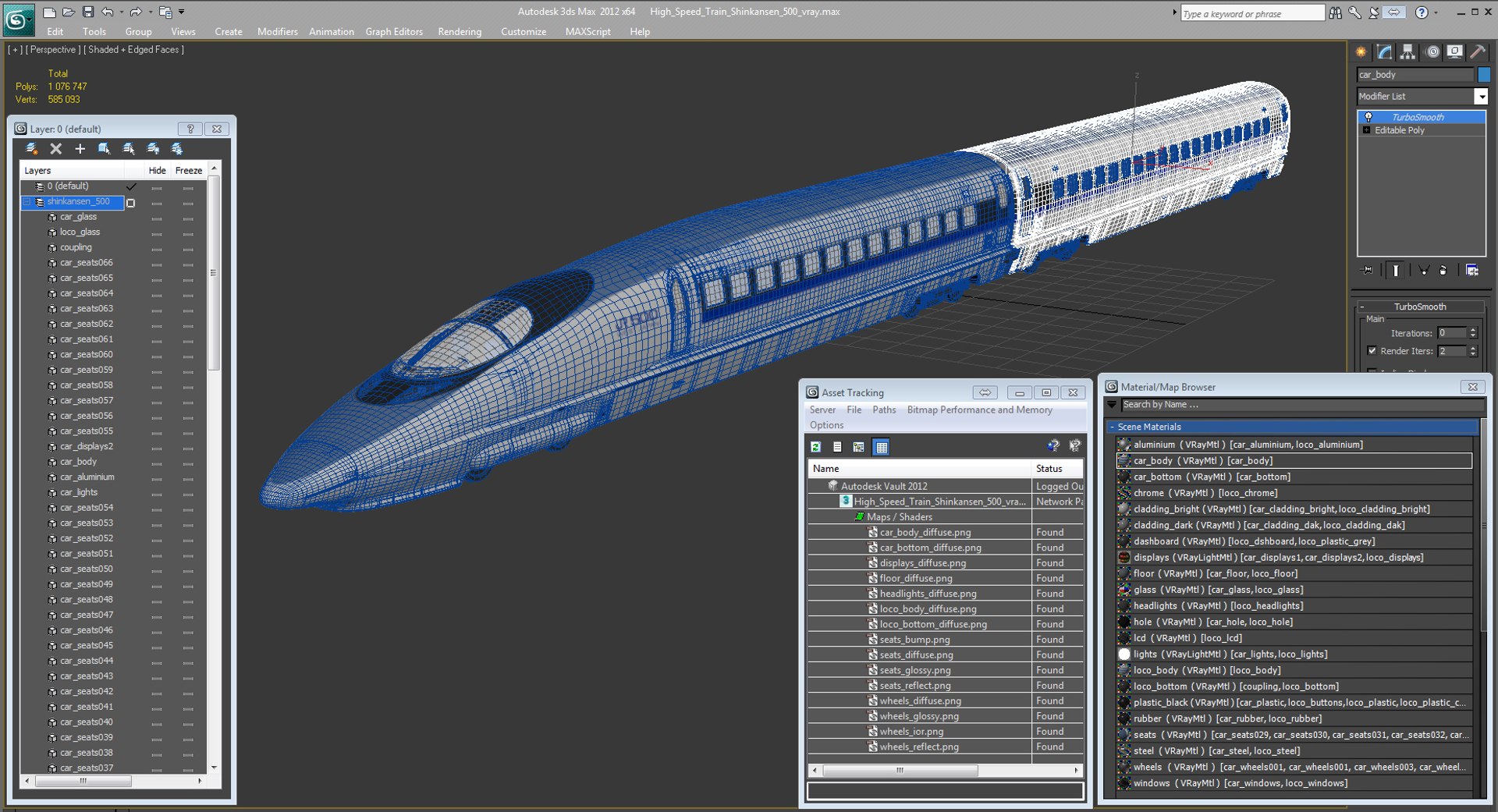Open the Hierarchy command panel tab

[x=1407, y=52]
